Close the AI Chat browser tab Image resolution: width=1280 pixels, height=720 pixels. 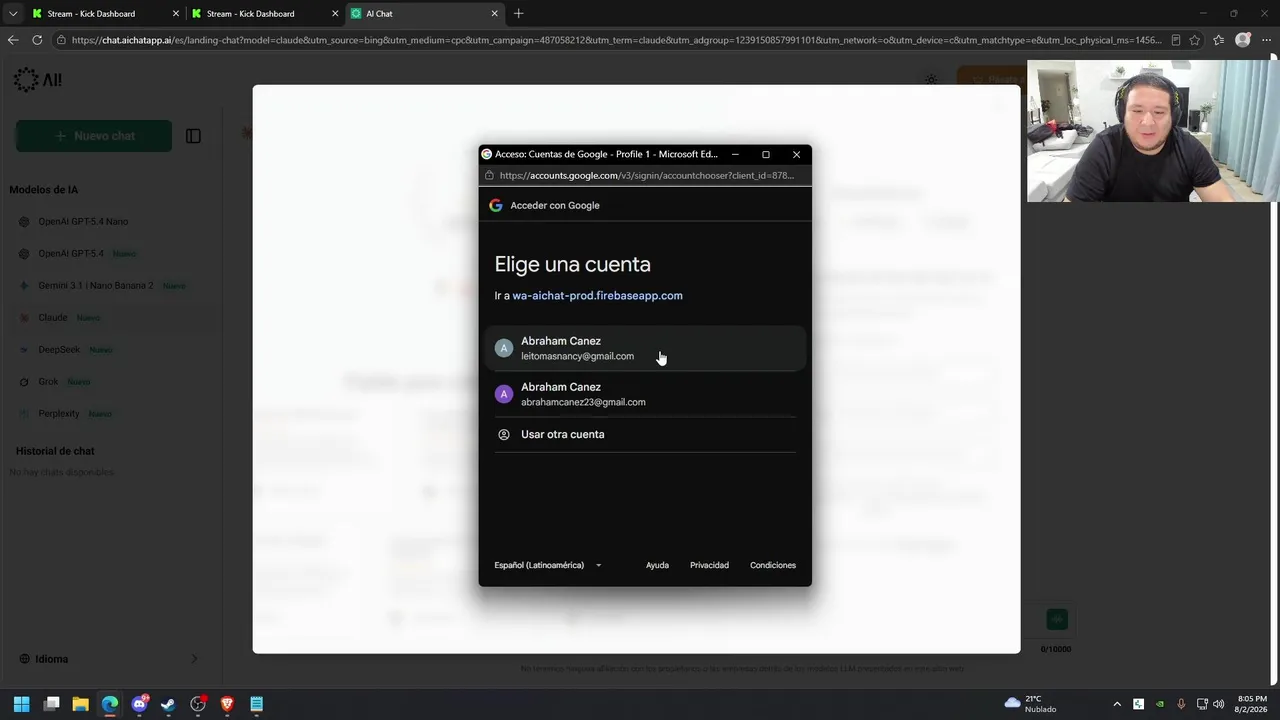[x=494, y=14]
